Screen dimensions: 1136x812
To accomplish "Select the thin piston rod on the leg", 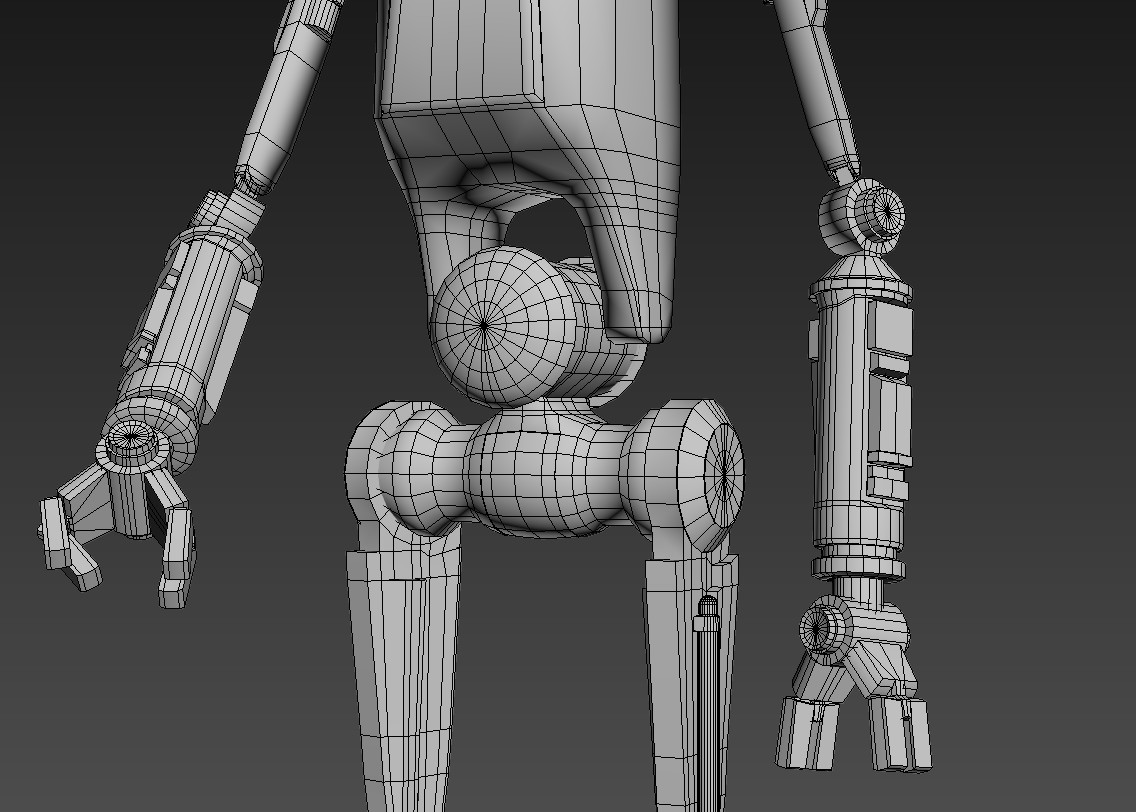I will (x=708, y=703).
